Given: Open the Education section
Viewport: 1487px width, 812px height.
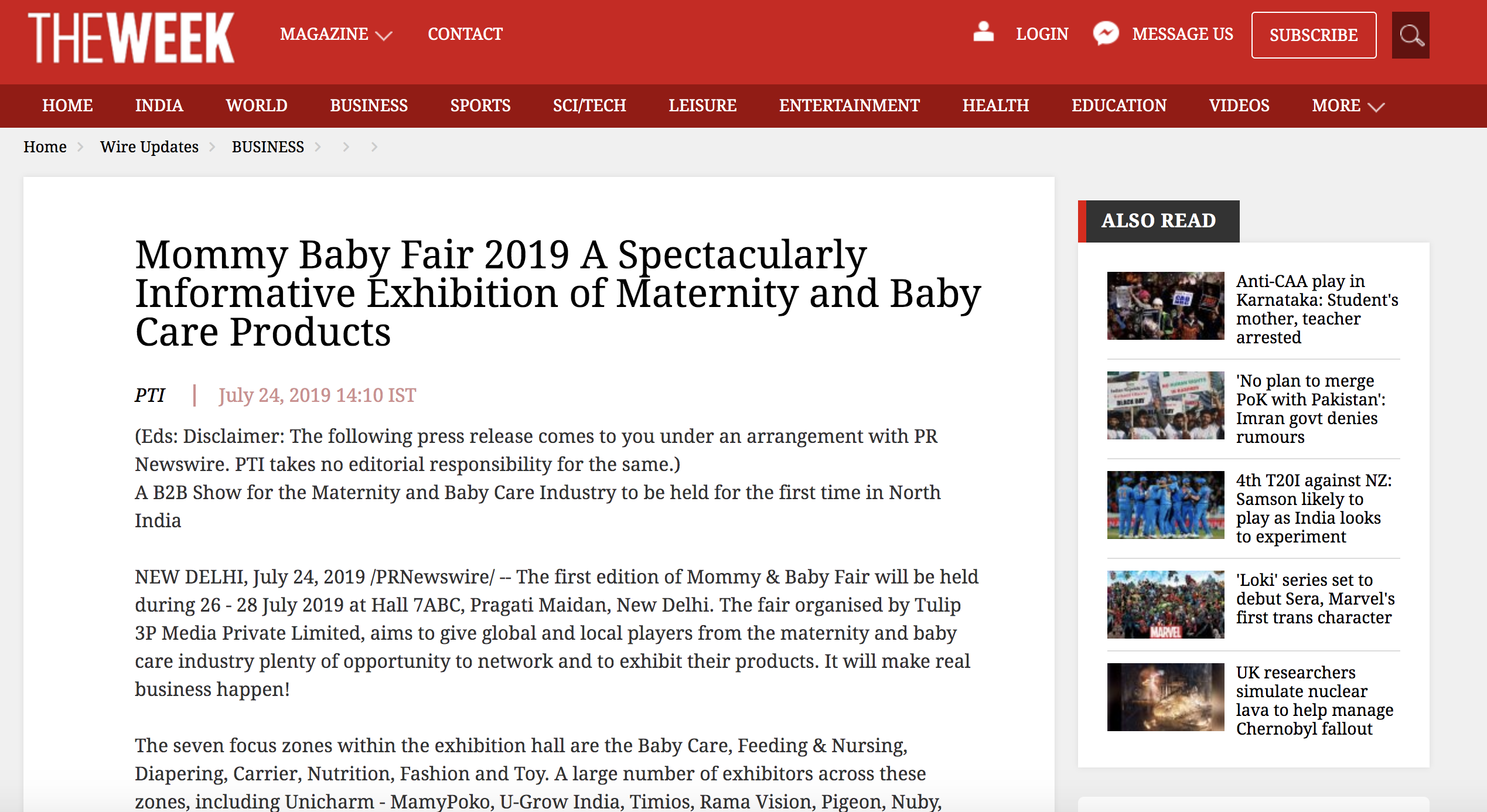Looking at the screenshot, I should [1119, 105].
